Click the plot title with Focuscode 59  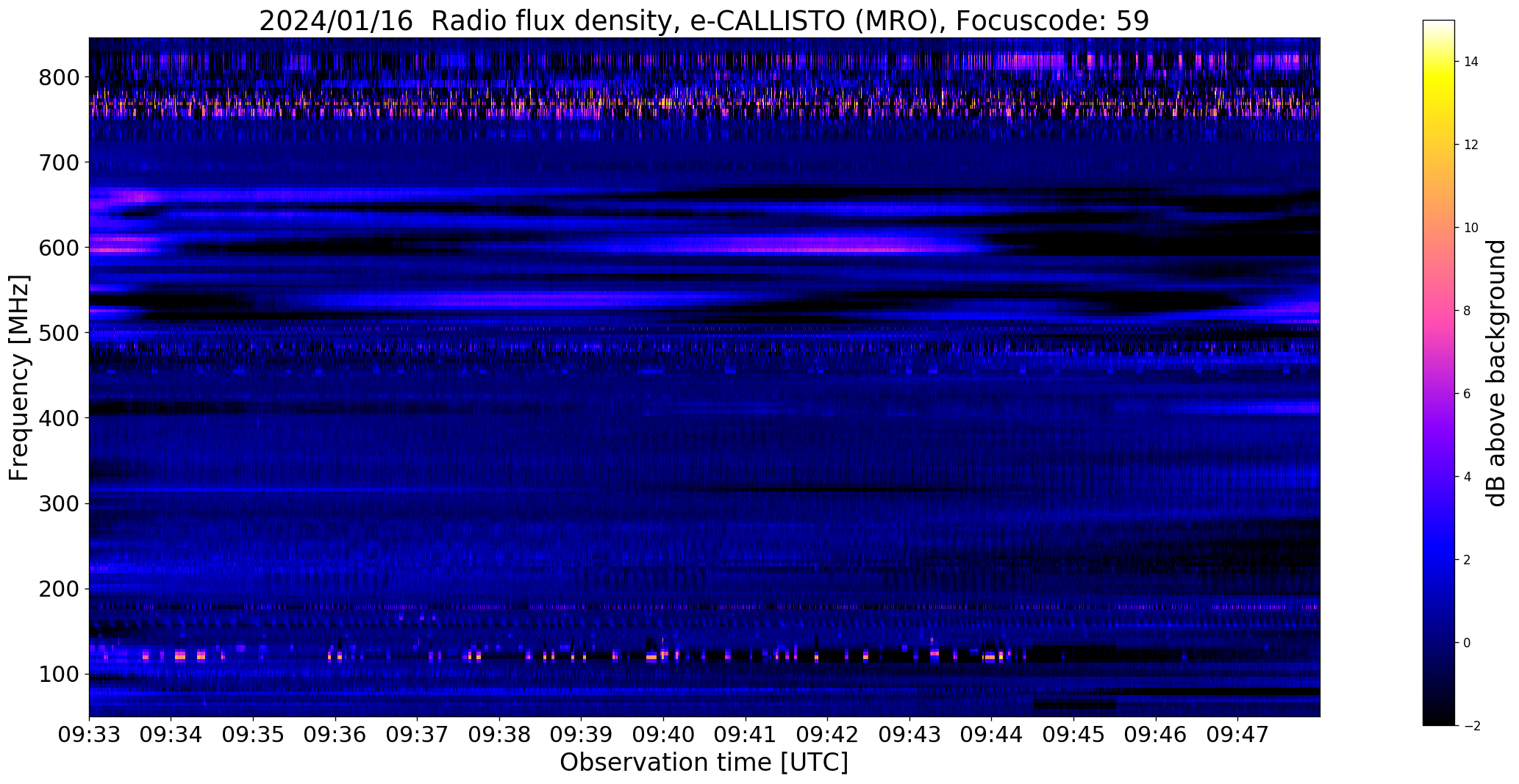point(704,21)
